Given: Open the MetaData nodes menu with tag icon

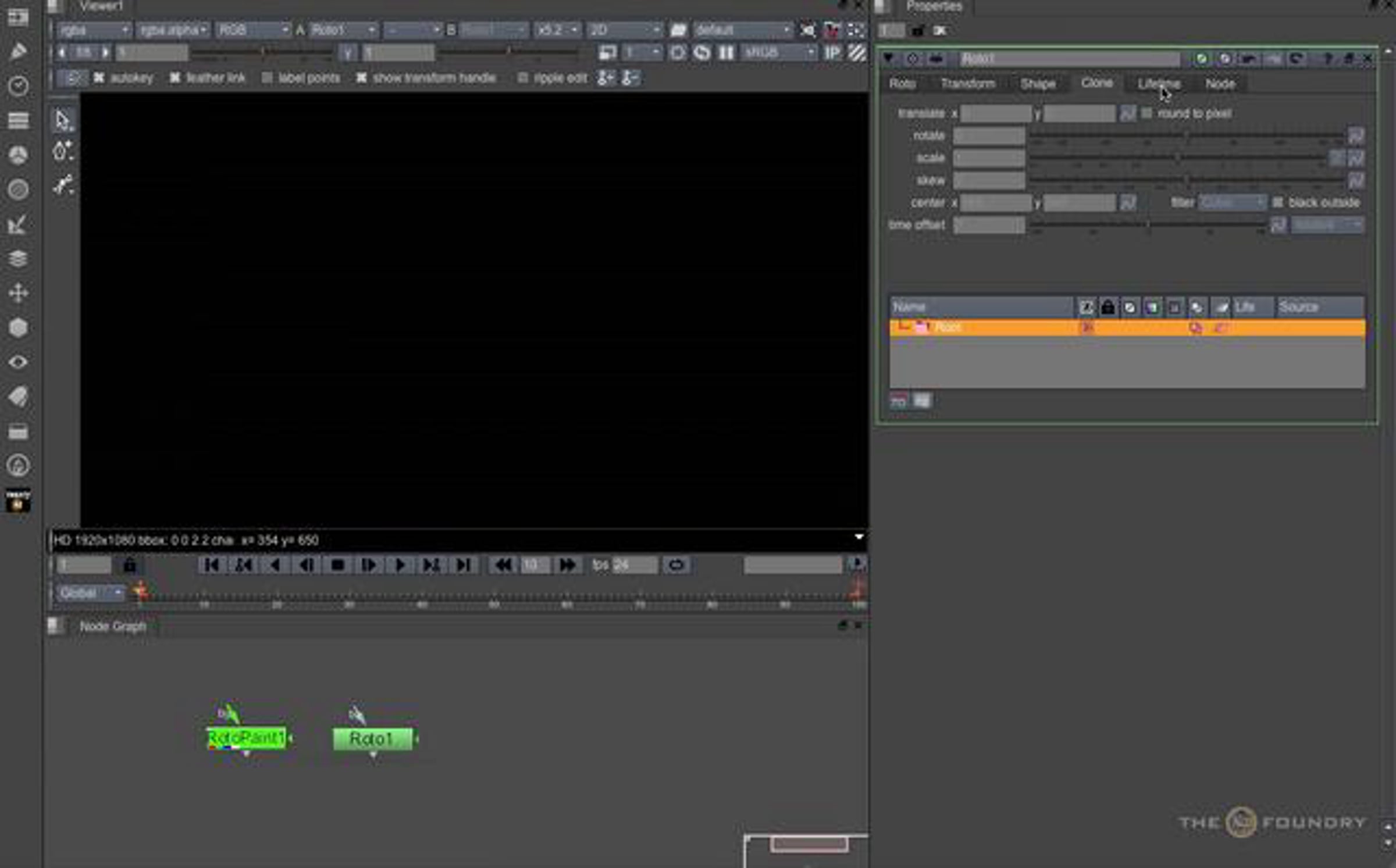Looking at the screenshot, I should point(18,397).
